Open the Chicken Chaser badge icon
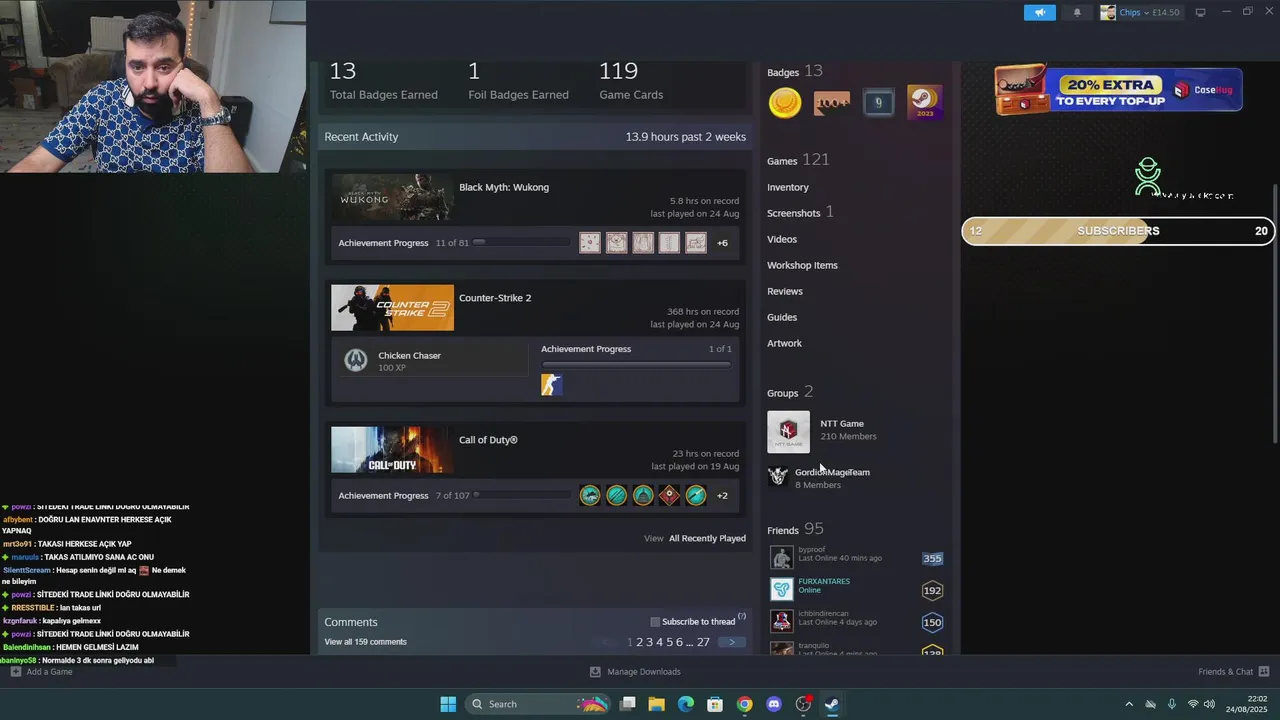Screen dimensions: 1280x720 pyautogui.click(x=356, y=361)
